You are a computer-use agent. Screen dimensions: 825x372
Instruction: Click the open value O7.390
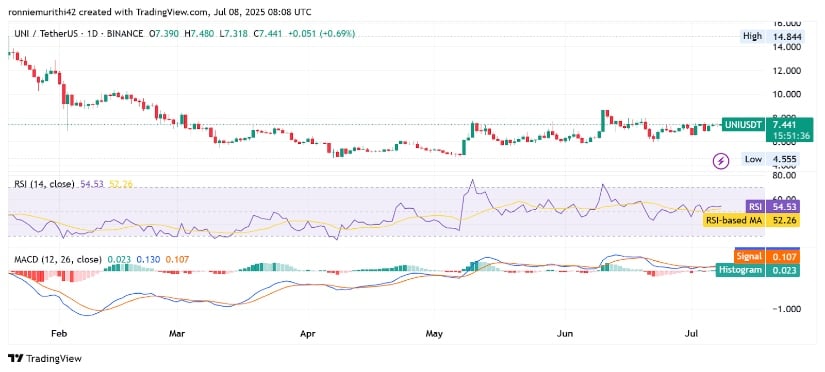click(x=164, y=34)
